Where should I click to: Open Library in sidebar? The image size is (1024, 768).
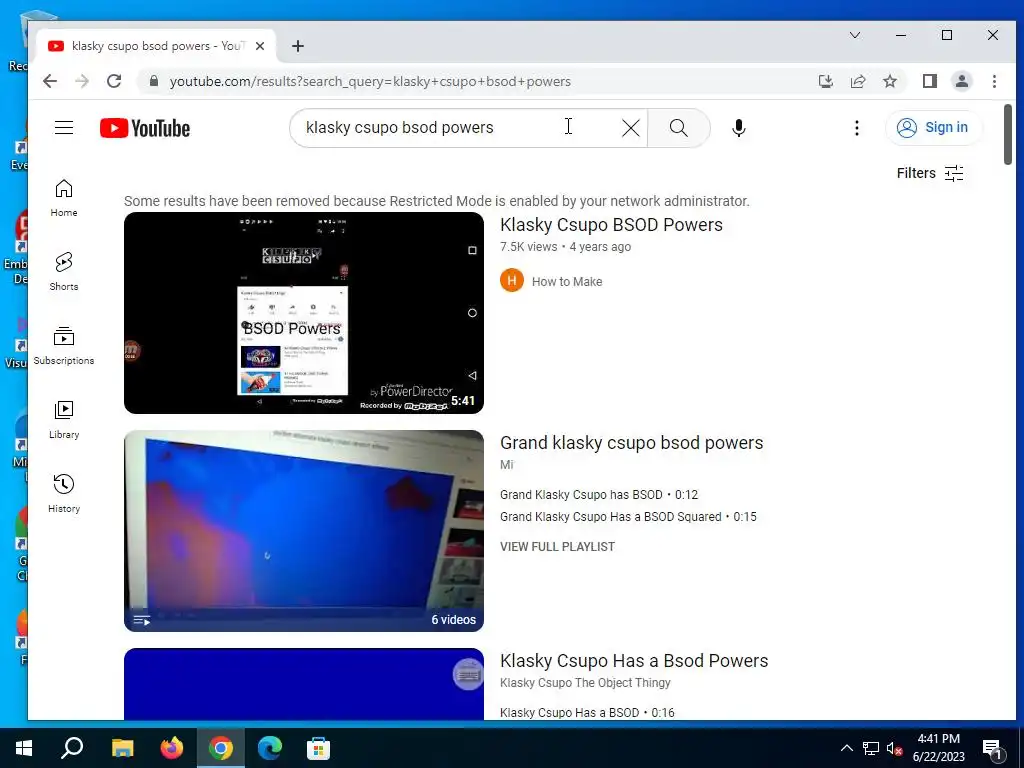64,420
